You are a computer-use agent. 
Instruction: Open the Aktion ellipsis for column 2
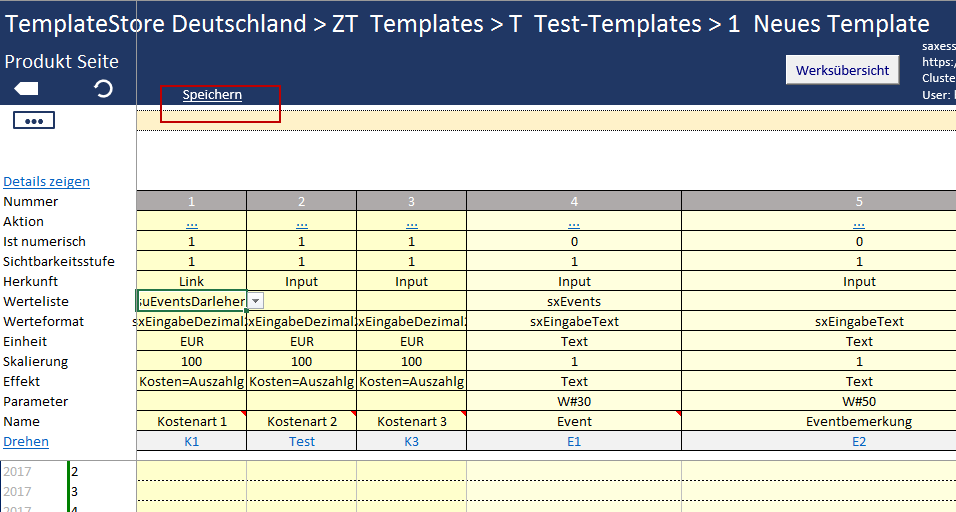coord(301,222)
